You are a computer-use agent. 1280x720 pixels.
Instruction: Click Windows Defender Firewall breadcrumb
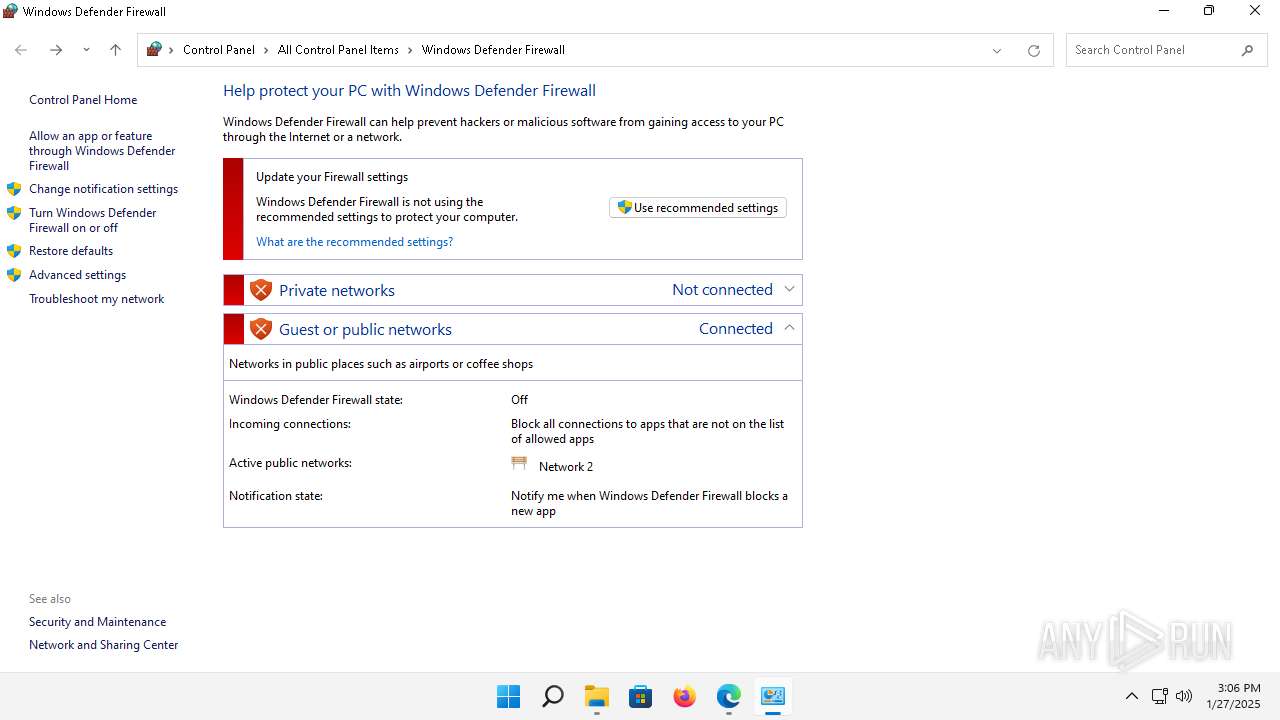[493, 50]
